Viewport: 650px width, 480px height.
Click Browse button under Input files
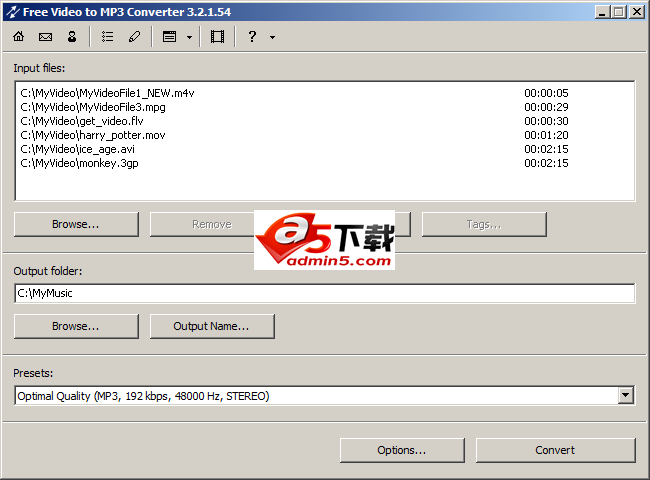pyautogui.click(x=76, y=224)
